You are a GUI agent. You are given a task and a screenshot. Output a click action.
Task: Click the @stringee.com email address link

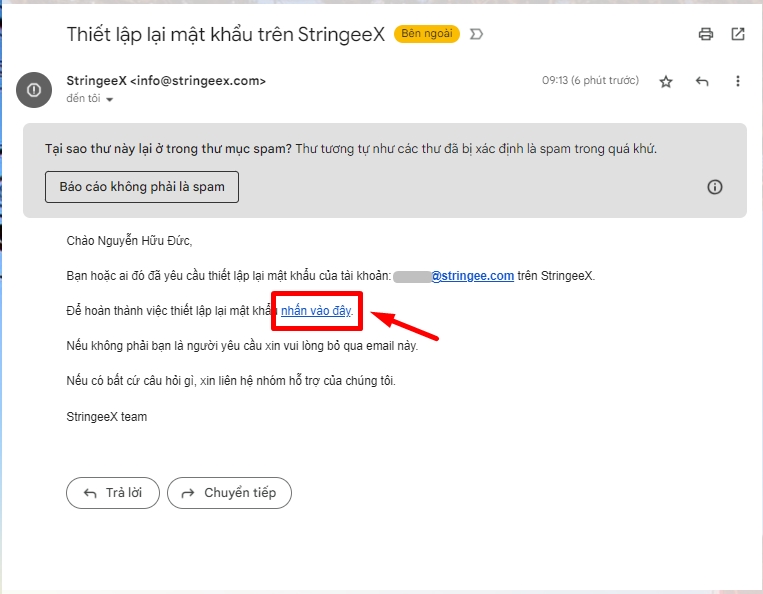click(472, 276)
